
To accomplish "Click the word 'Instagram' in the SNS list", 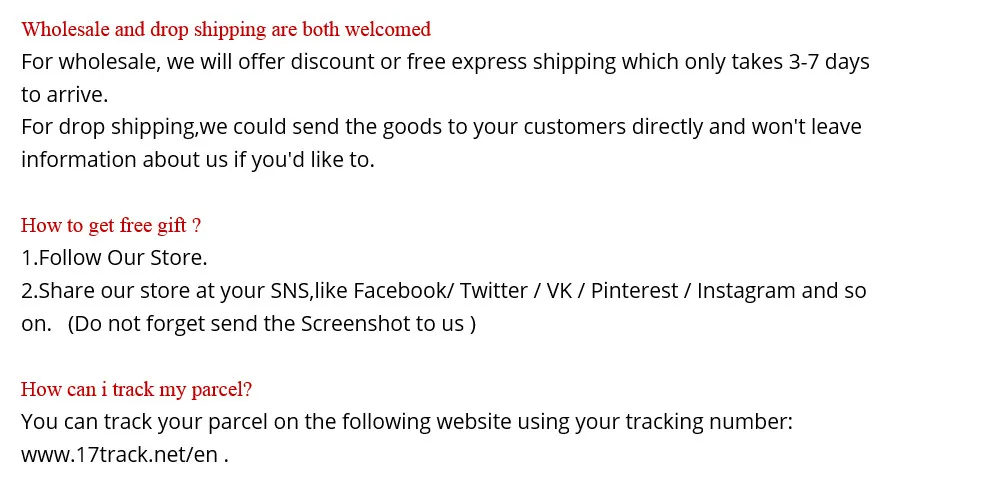I will (746, 291).
